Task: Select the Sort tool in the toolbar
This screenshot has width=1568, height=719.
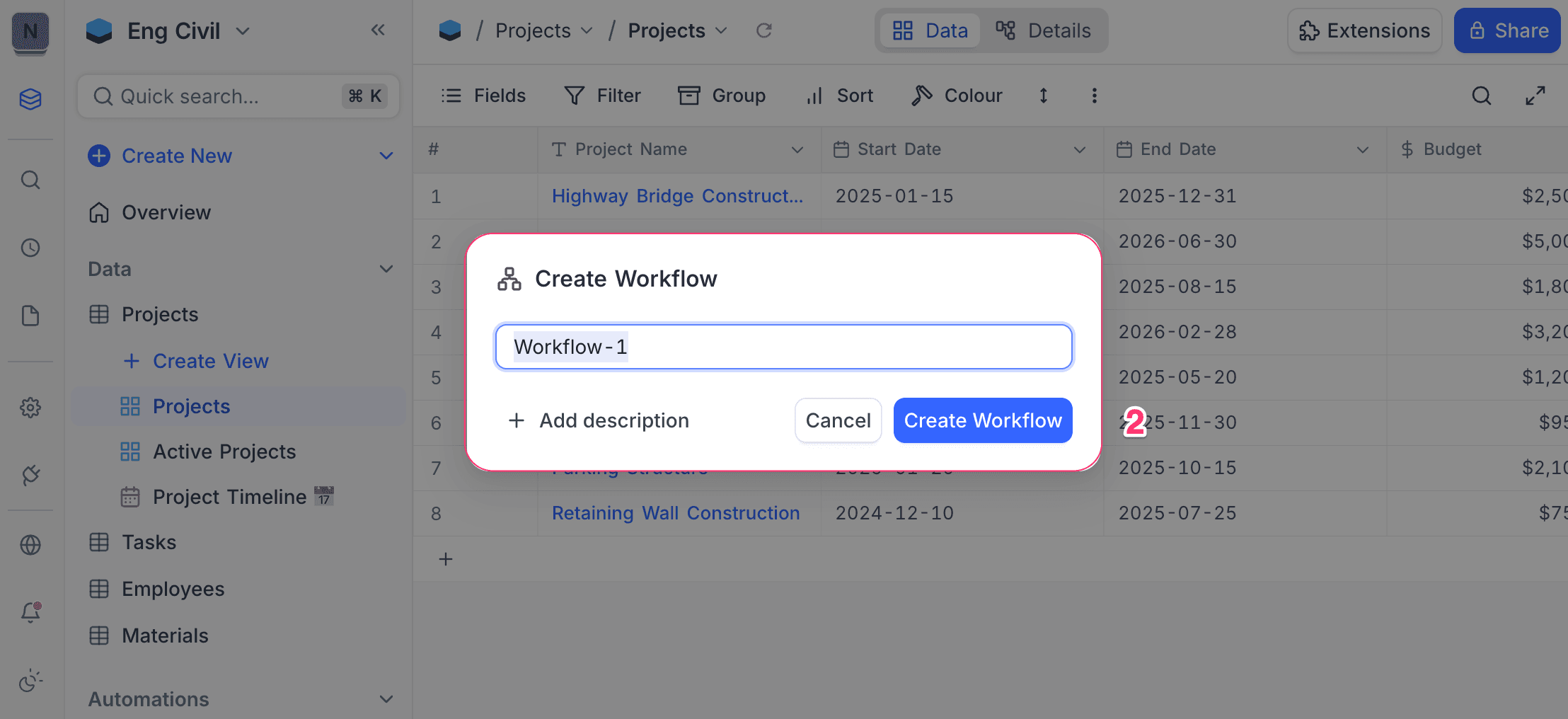Action: tap(838, 96)
